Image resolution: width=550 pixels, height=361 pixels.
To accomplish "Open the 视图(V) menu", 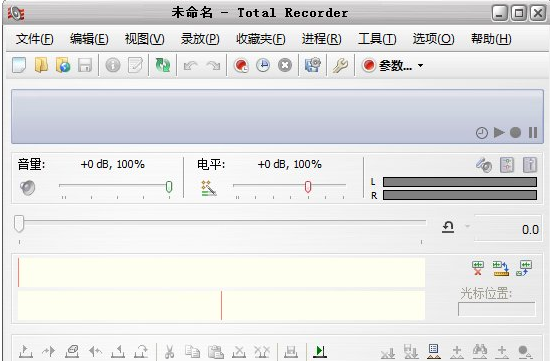I will pyautogui.click(x=145, y=39).
